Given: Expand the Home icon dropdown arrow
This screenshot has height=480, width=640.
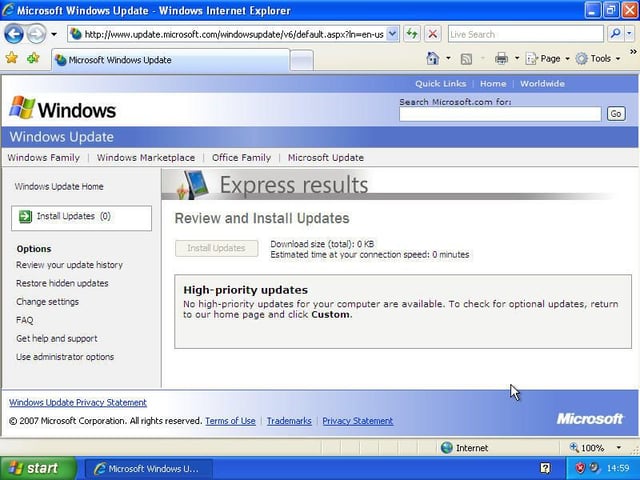Looking at the screenshot, I should pos(448,58).
